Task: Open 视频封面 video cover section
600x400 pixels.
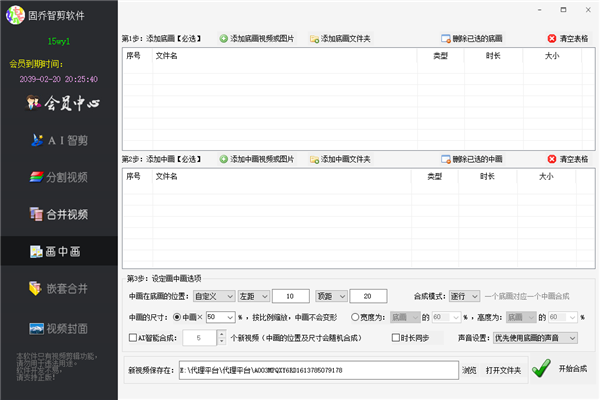Action: [59, 328]
